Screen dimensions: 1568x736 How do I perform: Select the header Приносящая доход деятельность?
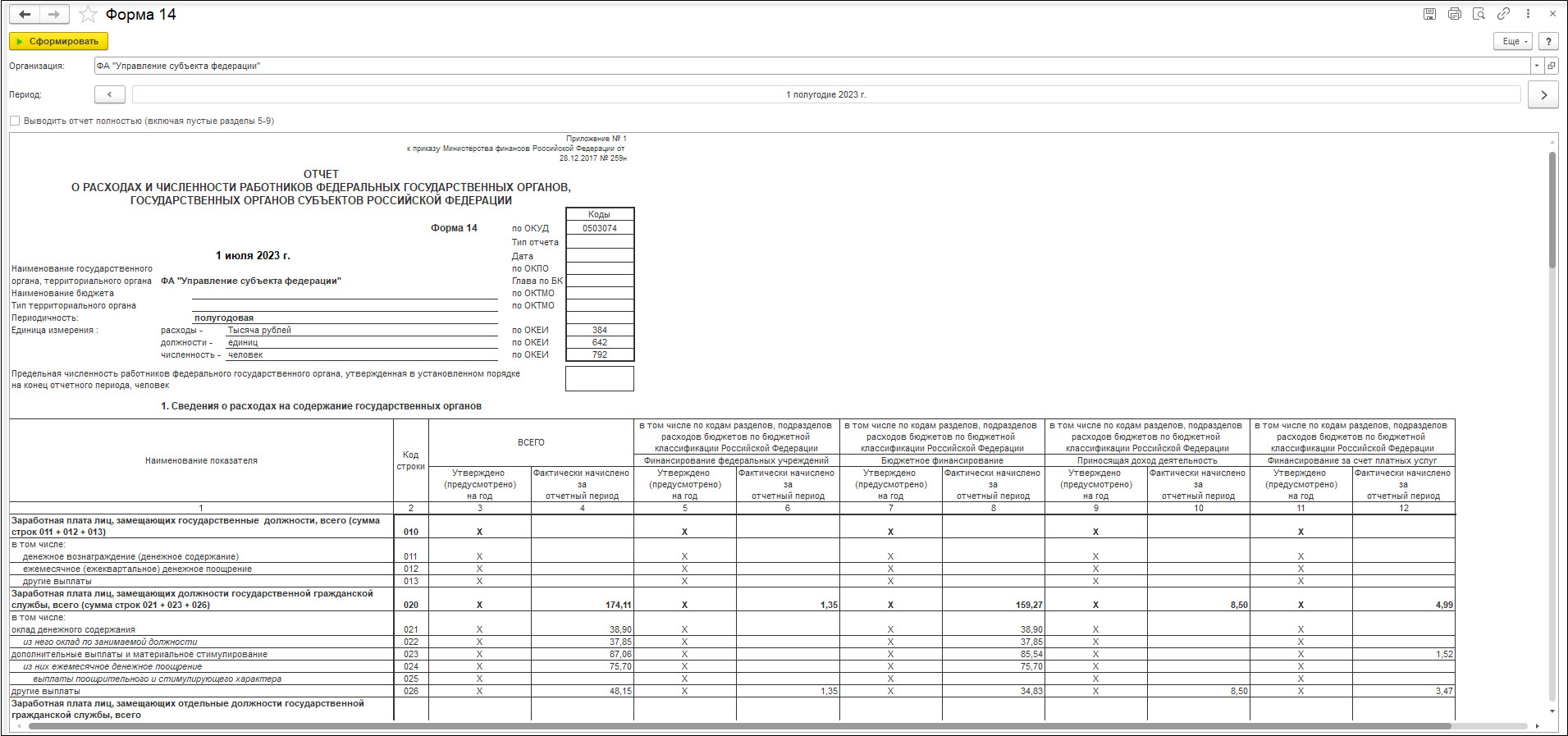(1147, 460)
